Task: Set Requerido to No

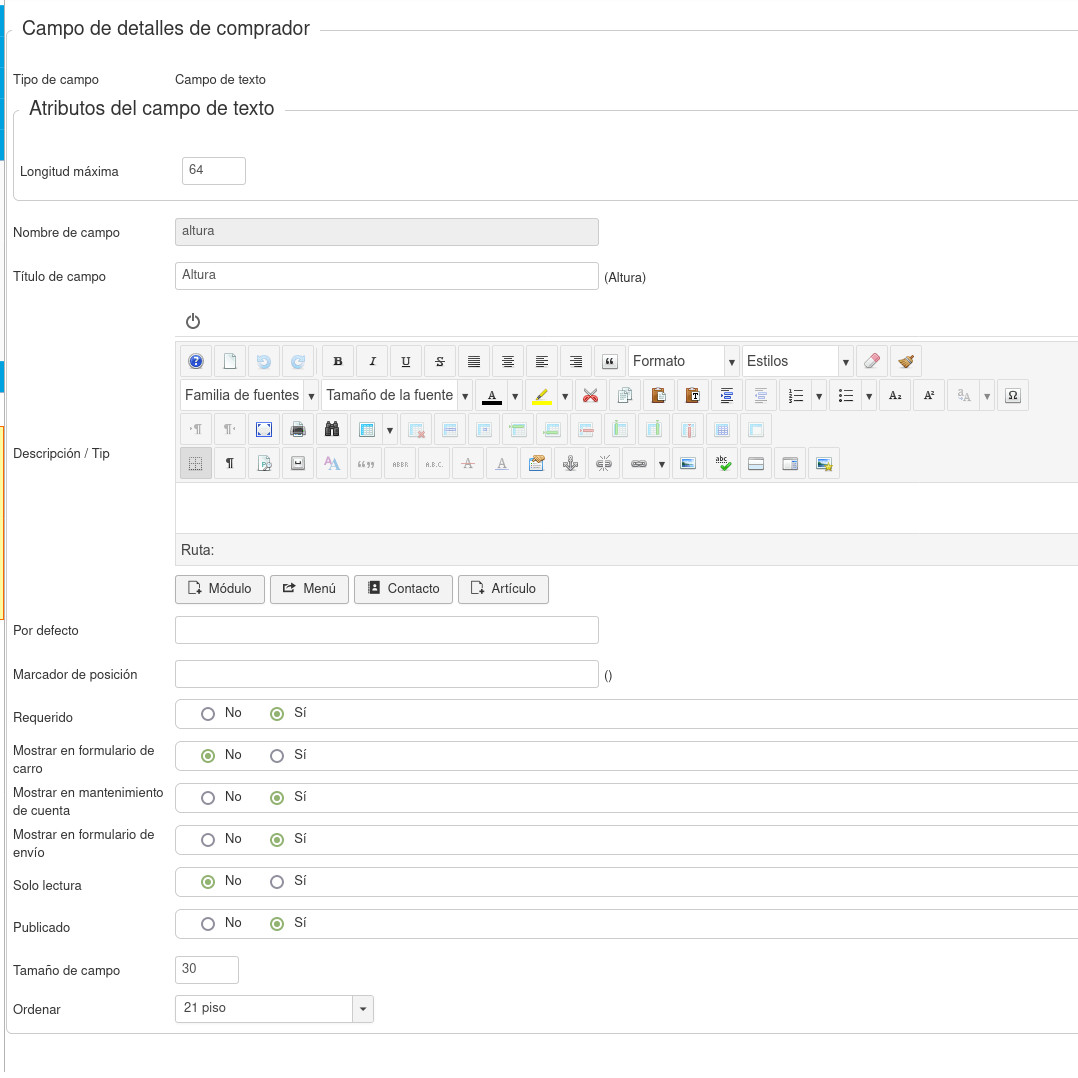Action: pyautogui.click(x=208, y=714)
